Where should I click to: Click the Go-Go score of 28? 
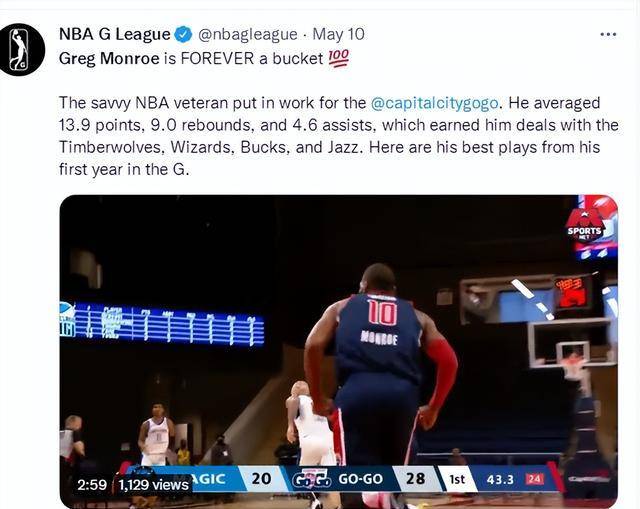[x=415, y=478]
